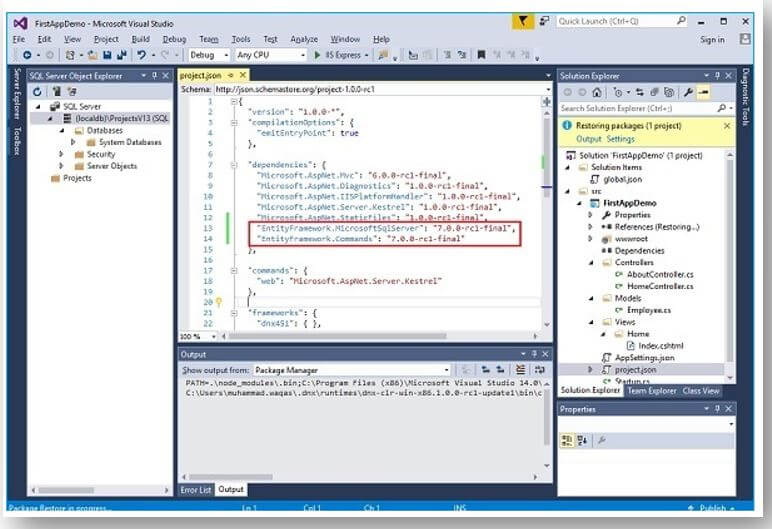The height and width of the screenshot is (529, 772).
Task: Expand the Security node in SQL explorer
Action: click(x=61, y=154)
